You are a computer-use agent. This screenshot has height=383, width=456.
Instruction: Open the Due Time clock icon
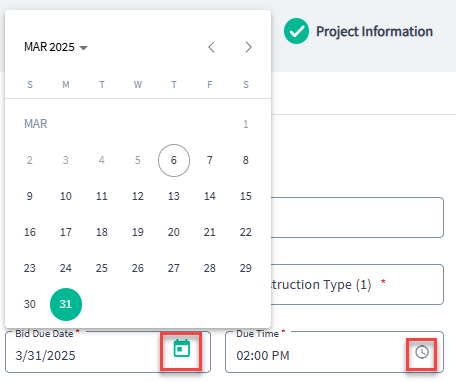422,352
